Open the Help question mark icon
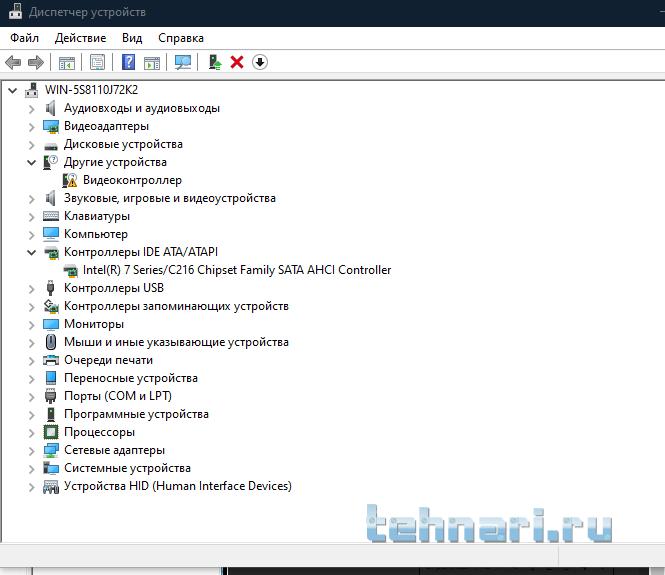665x575 pixels. [x=129, y=62]
